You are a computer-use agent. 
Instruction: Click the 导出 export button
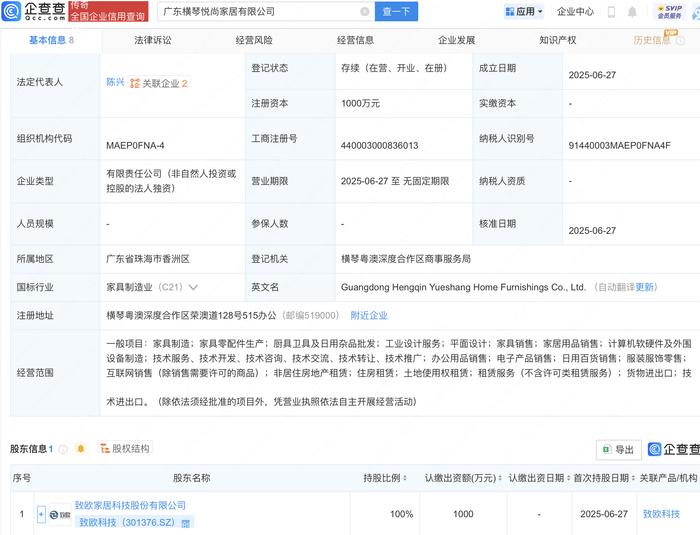tap(619, 450)
